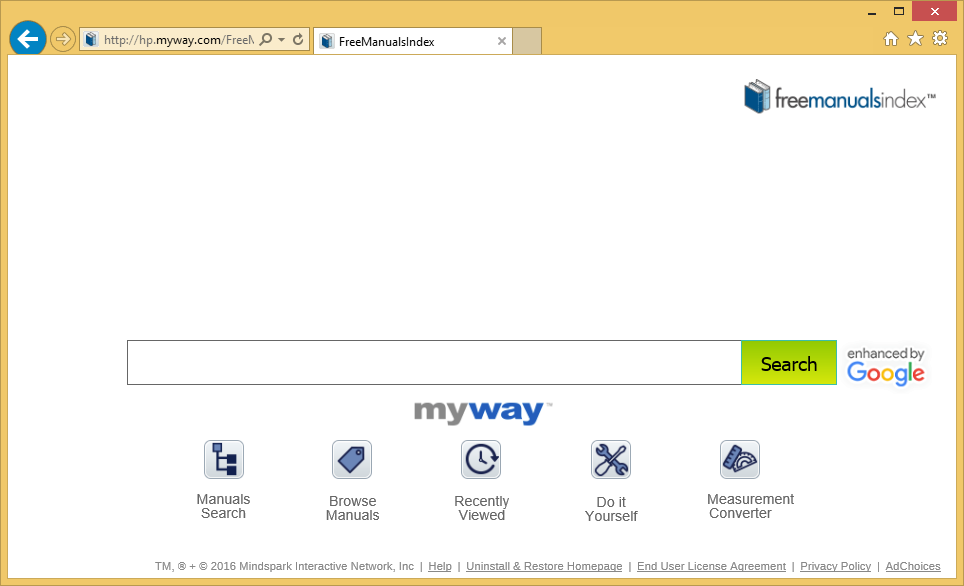Open Uninstall & Restore Homepage link
The image size is (964, 586).
[544, 566]
